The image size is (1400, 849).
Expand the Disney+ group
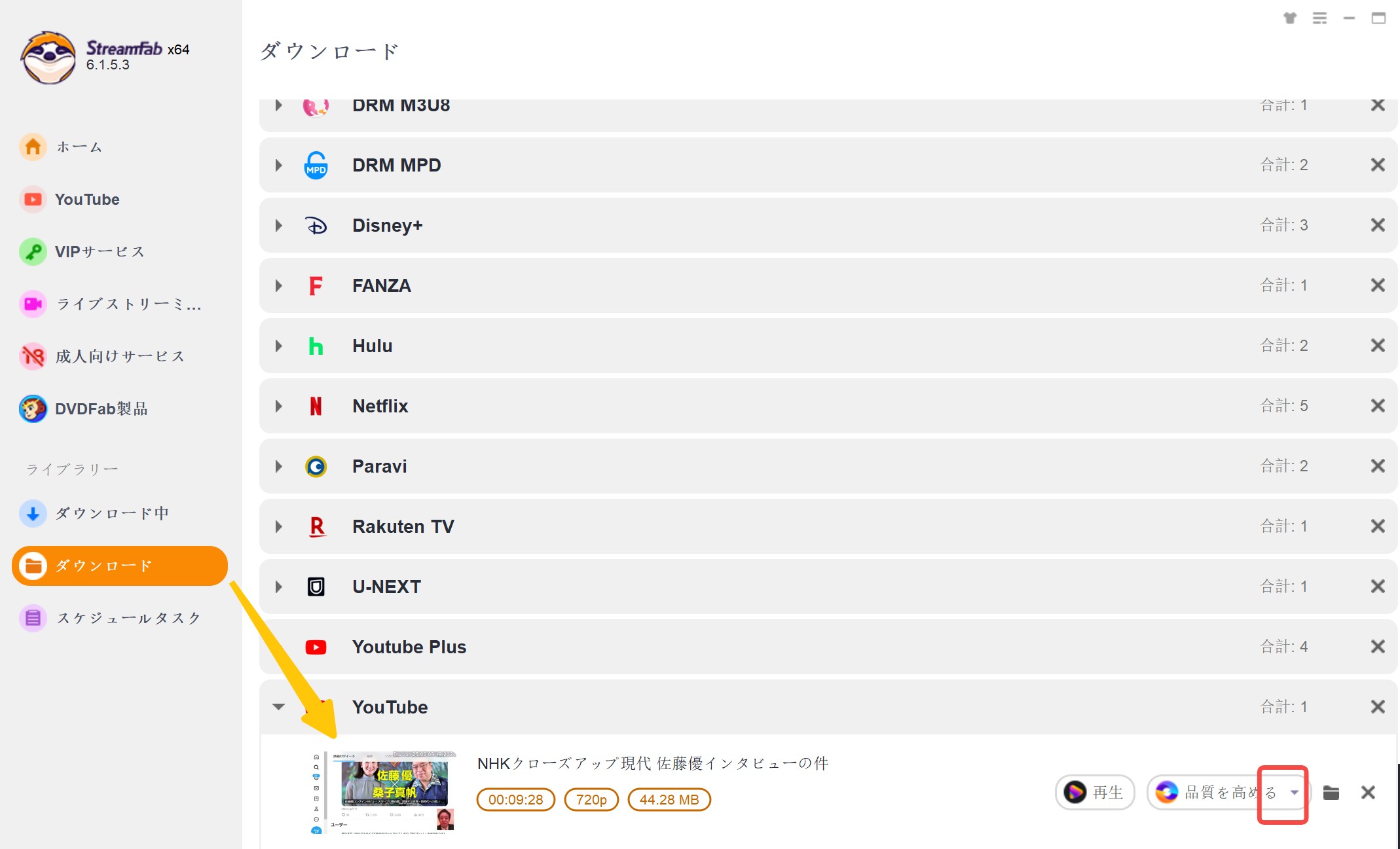click(278, 225)
